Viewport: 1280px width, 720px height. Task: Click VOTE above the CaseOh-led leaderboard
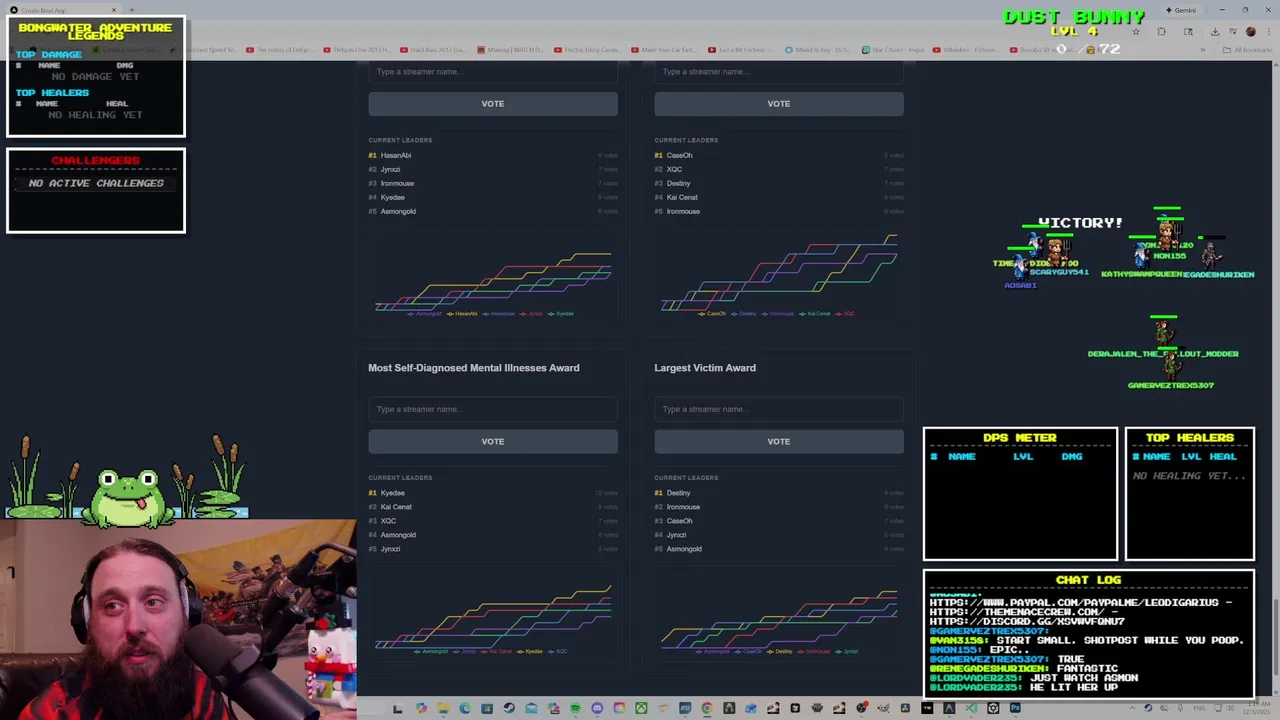(779, 104)
